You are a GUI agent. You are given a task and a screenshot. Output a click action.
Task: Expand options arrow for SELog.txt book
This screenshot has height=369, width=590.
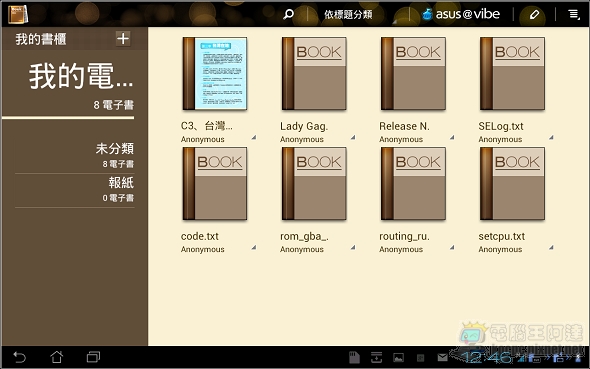pyautogui.click(x=551, y=138)
